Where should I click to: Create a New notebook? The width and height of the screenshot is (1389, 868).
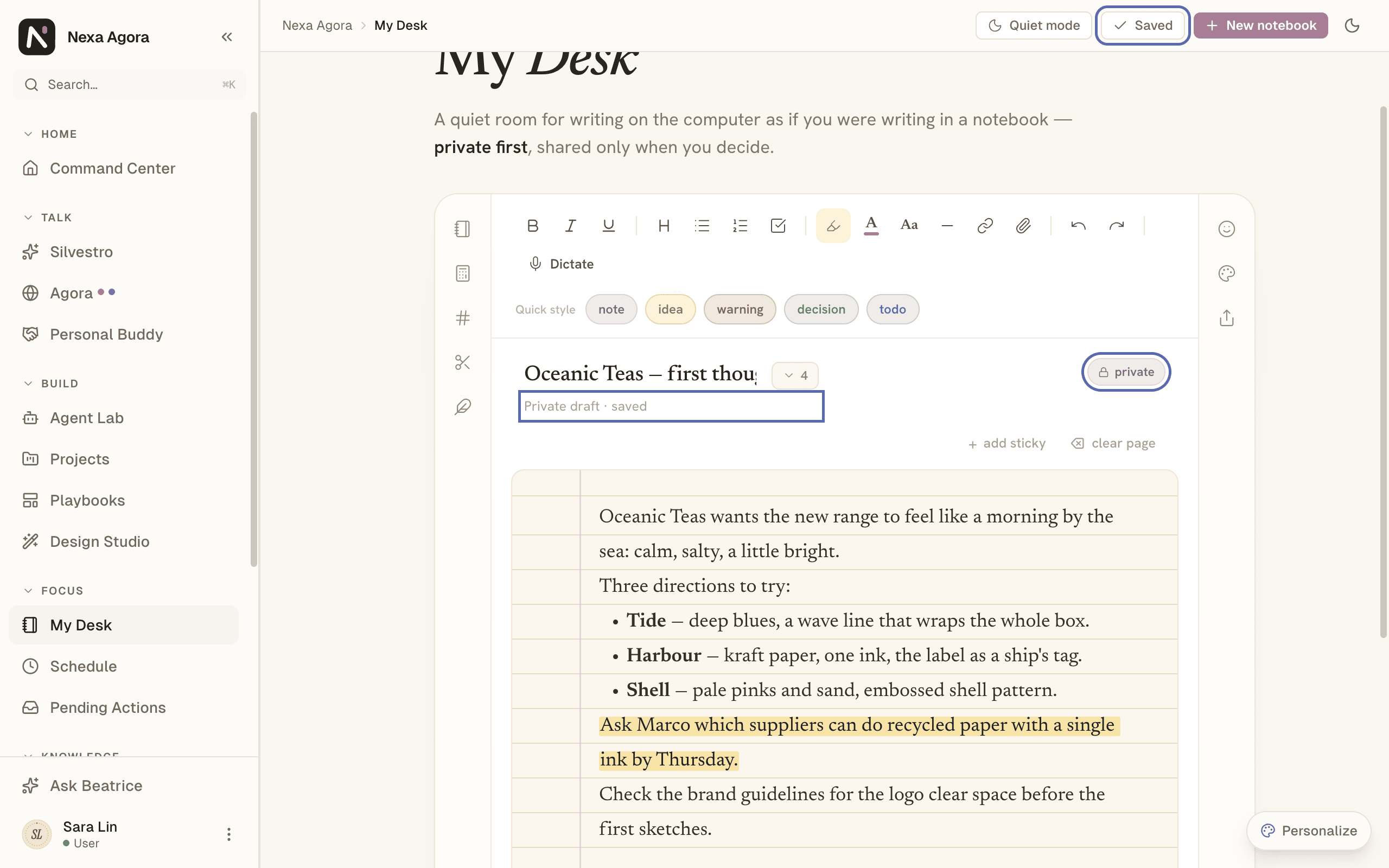(x=1261, y=25)
